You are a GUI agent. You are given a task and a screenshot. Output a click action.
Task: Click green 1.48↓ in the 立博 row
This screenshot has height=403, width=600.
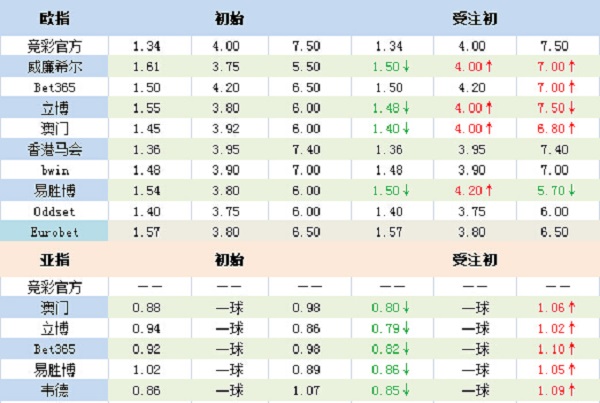tap(391, 108)
